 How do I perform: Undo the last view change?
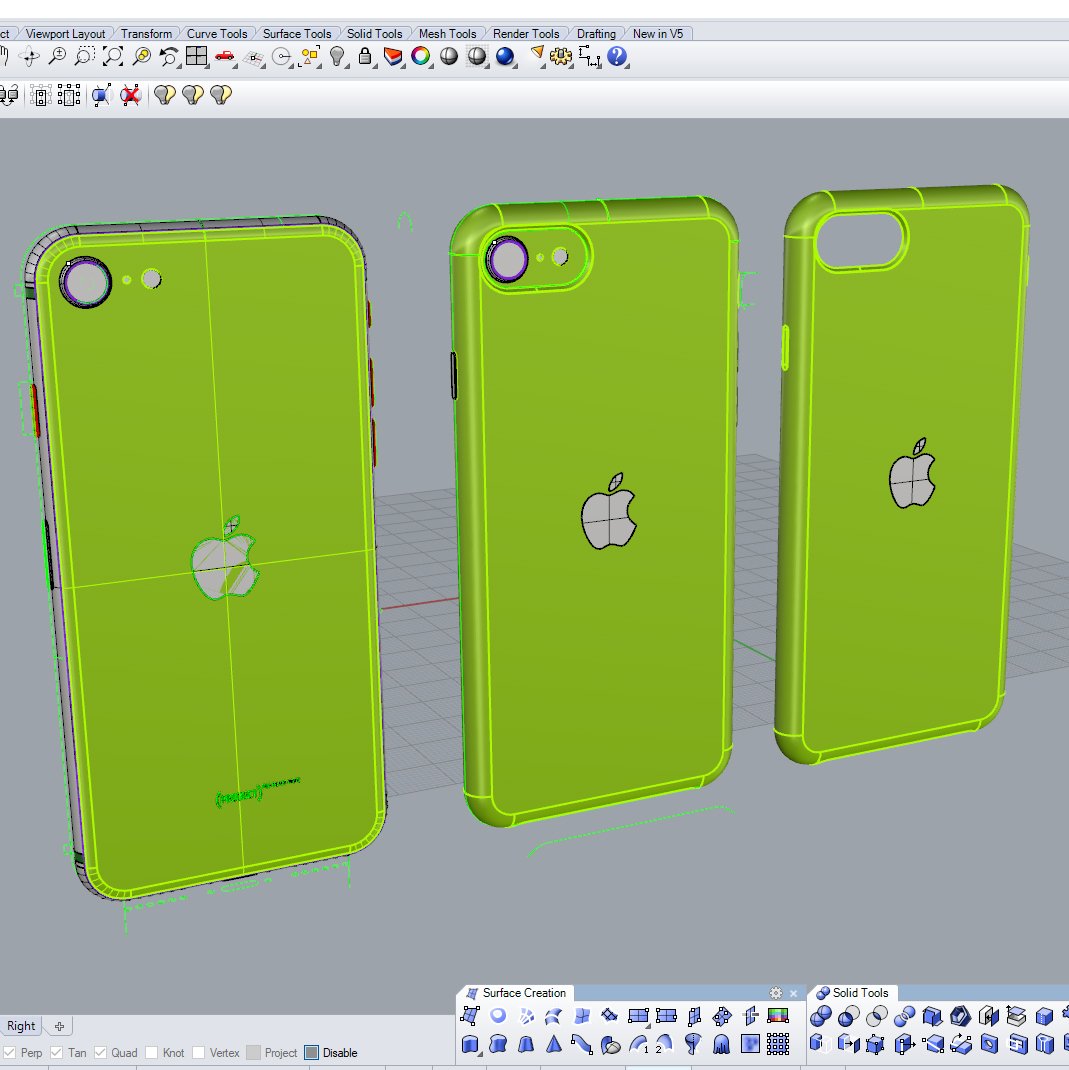click(169, 57)
